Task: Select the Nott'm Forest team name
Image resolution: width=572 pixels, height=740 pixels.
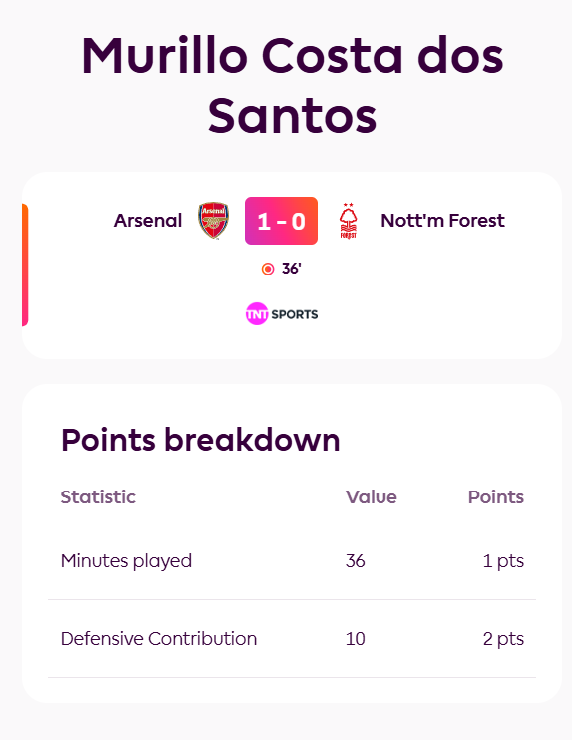Action: point(443,221)
